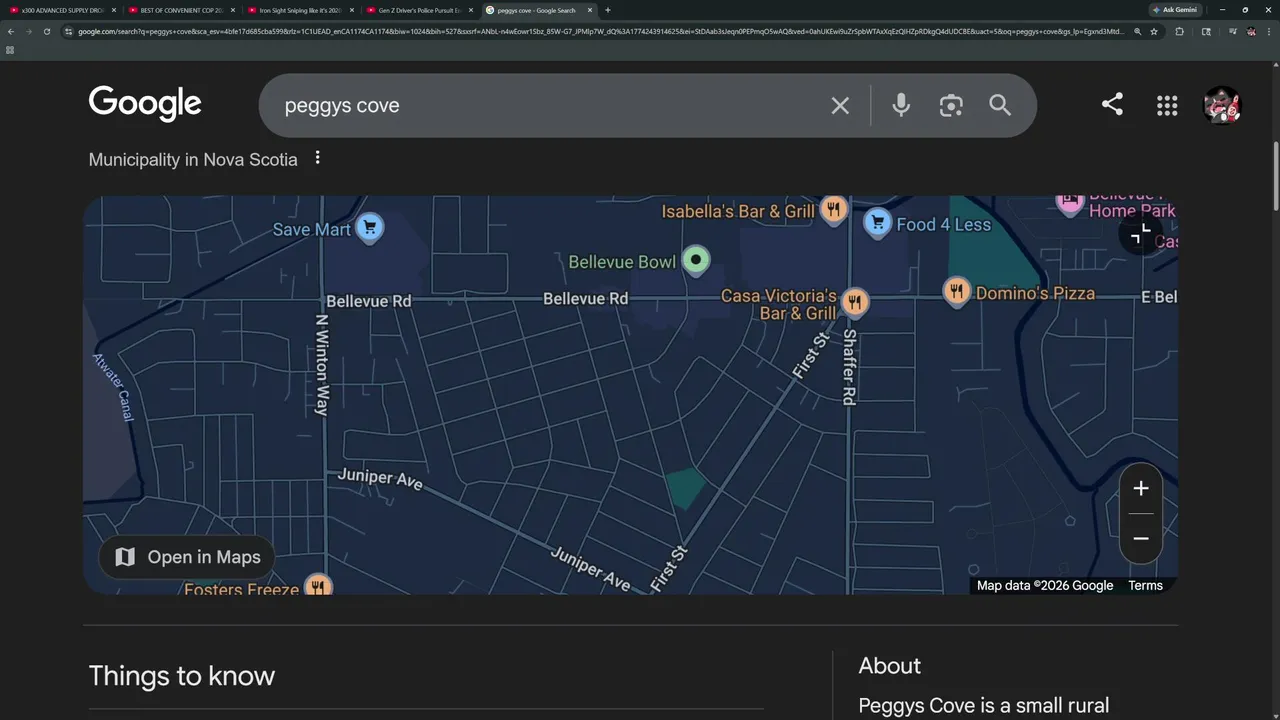This screenshot has height=720, width=1280.
Task: View site information icon in address bar
Action: tap(69, 31)
